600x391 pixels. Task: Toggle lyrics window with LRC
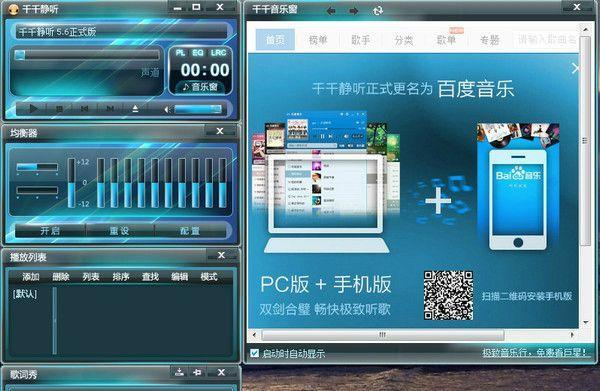coord(218,53)
